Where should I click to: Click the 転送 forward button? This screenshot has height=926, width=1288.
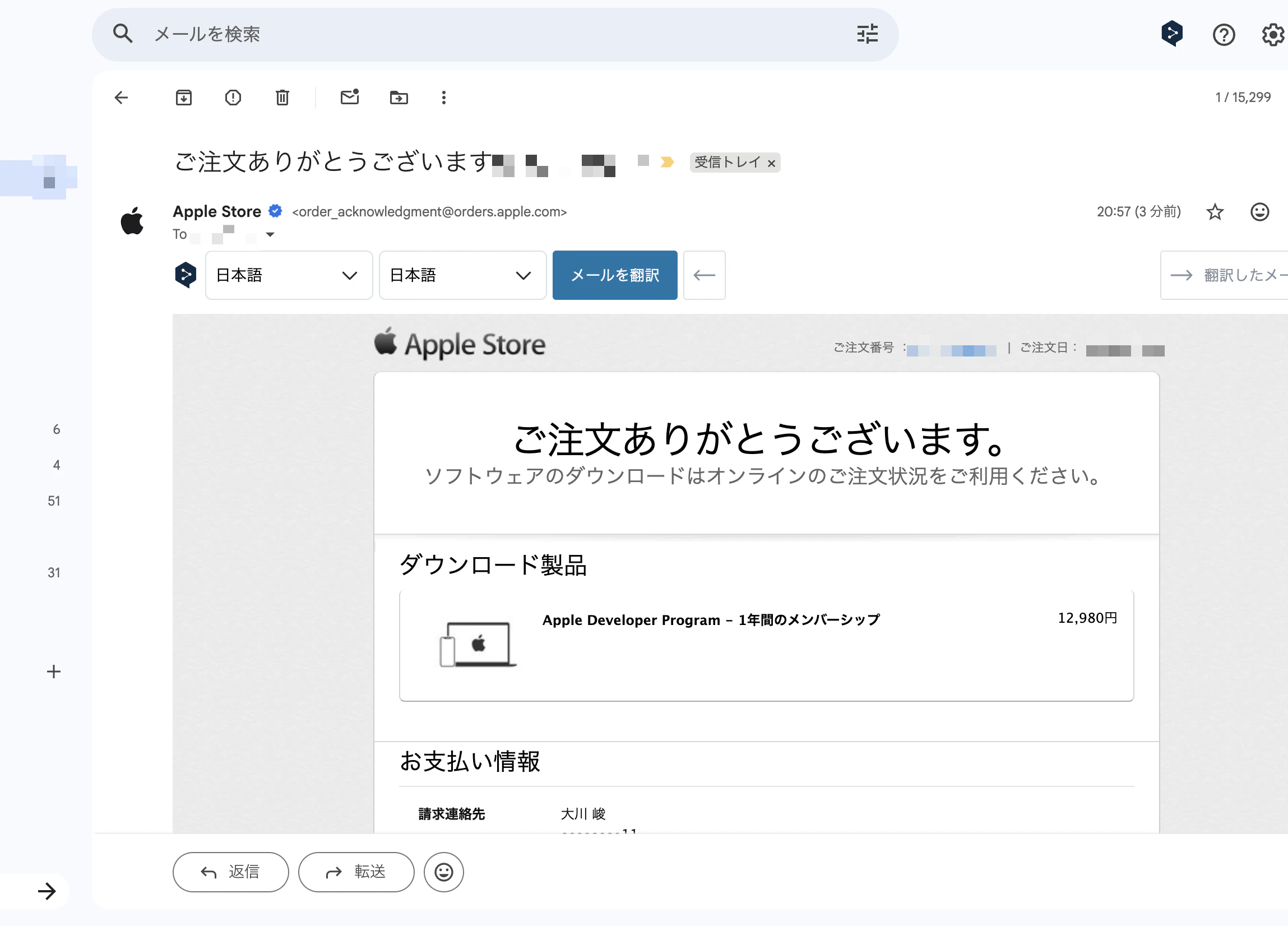[356, 872]
